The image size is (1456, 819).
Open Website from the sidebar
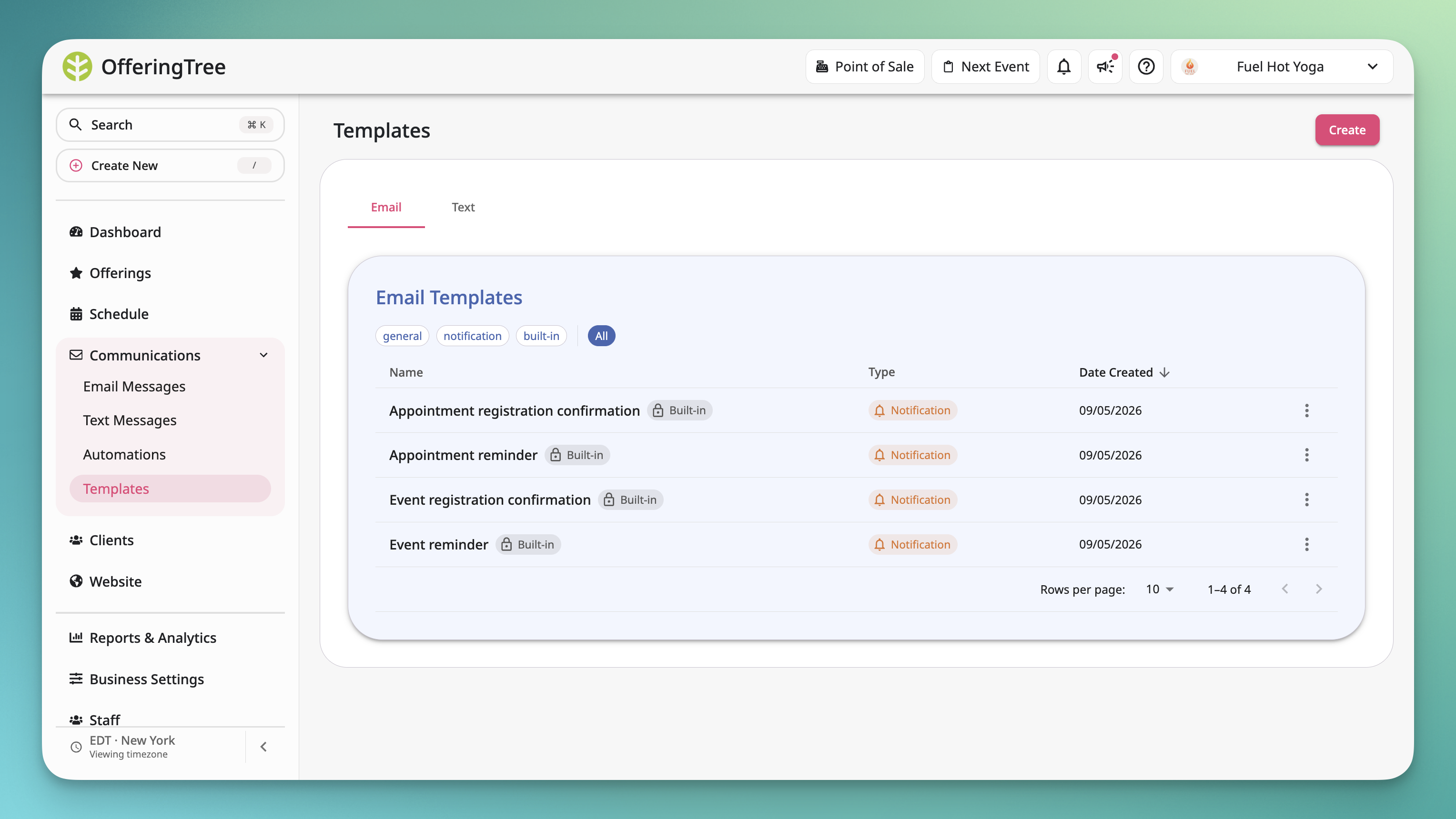pos(170,582)
